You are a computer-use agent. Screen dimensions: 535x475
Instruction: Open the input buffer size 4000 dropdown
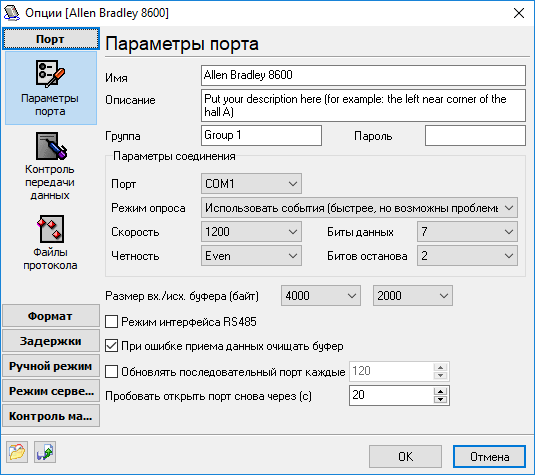321,296
